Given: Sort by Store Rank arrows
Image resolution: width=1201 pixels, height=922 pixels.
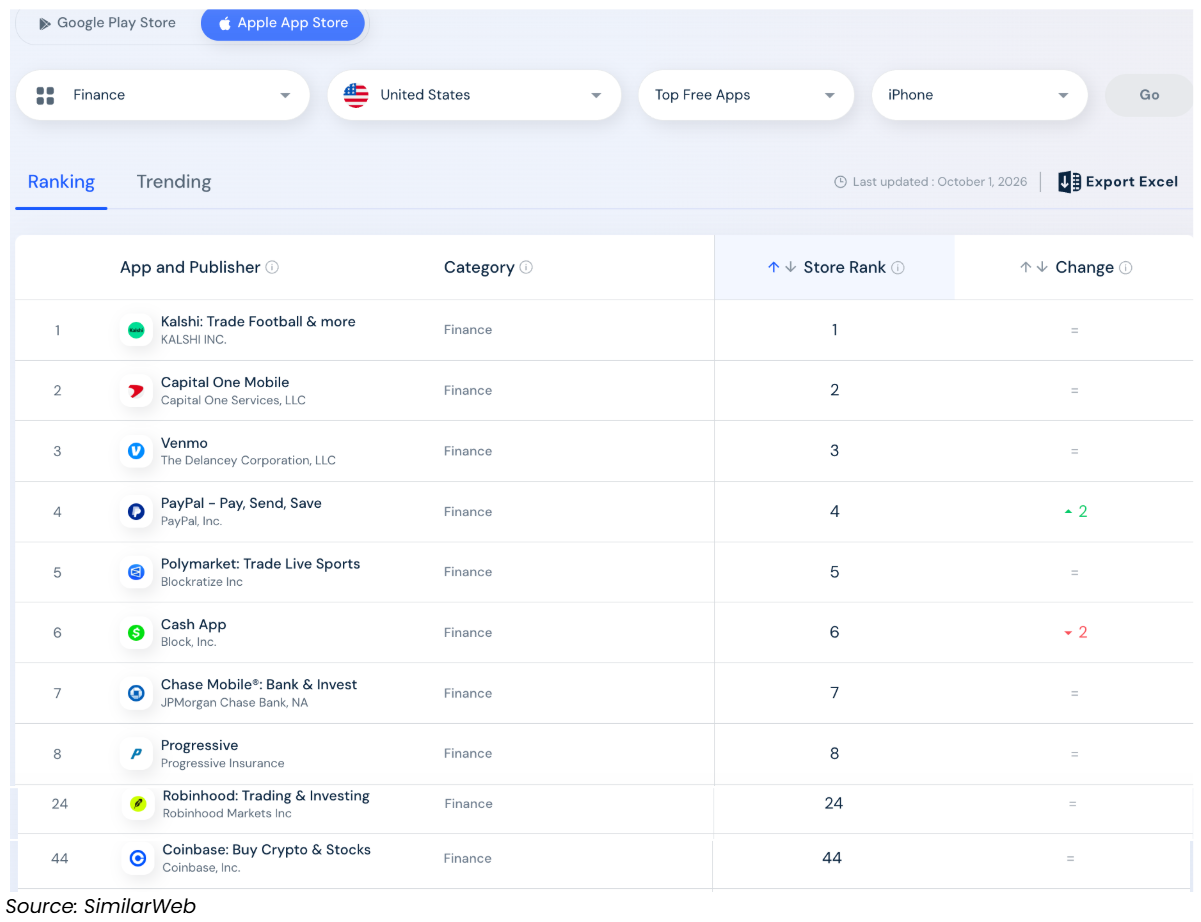Looking at the screenshot, I should click(x=782, y=267).
